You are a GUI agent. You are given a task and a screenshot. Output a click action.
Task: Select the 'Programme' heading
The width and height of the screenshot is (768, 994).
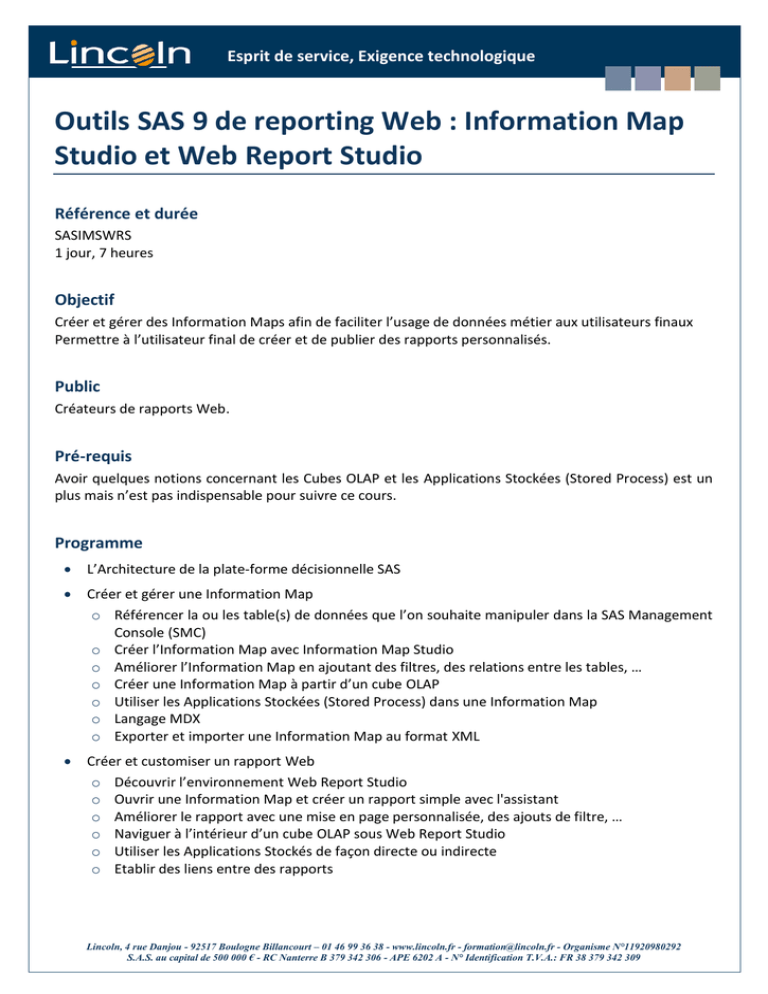tap(98, 543)
